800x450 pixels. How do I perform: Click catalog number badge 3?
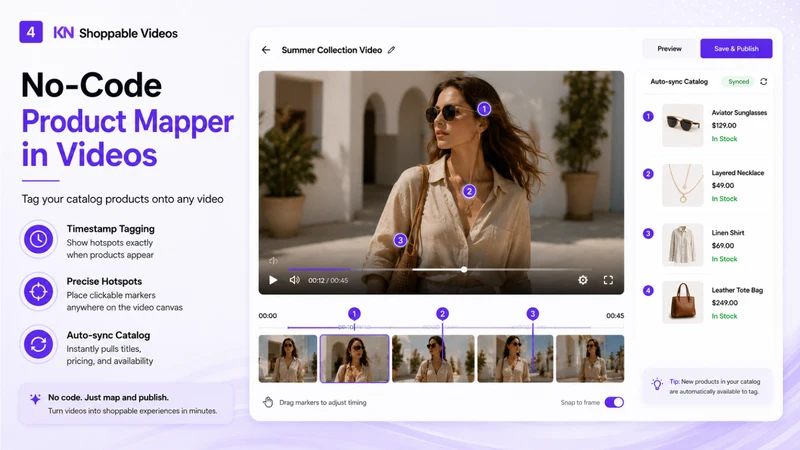click(x=648, y=234)
